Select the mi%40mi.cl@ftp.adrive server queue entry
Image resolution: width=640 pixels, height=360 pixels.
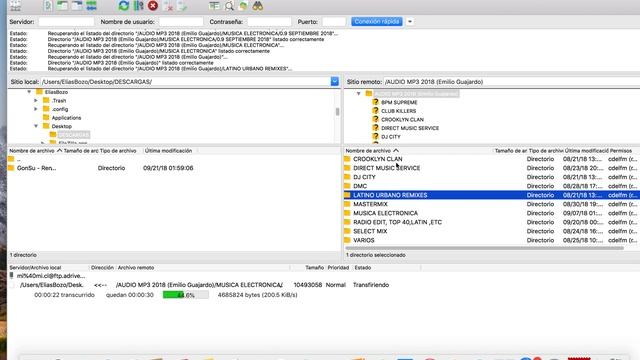click(x=51, y=276)
